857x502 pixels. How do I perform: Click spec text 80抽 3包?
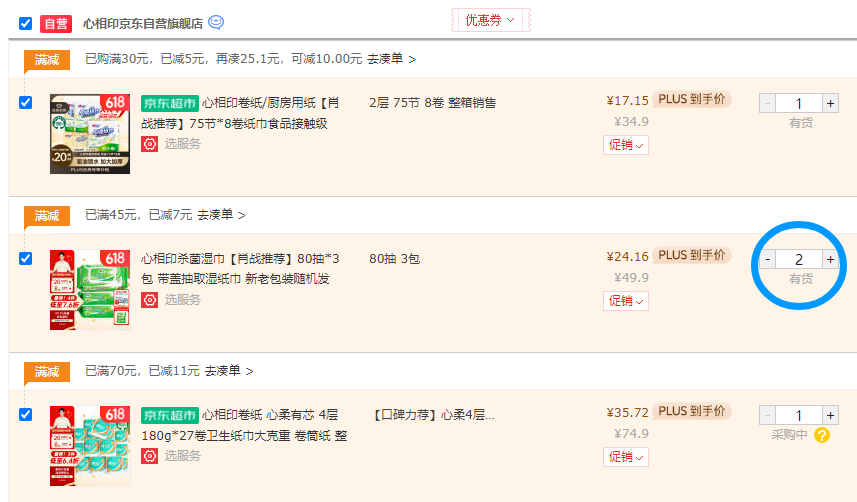point(394,259)
